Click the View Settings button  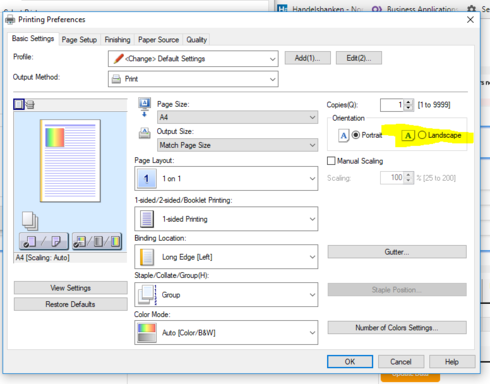pyautogui.click(x=71, y=288)
